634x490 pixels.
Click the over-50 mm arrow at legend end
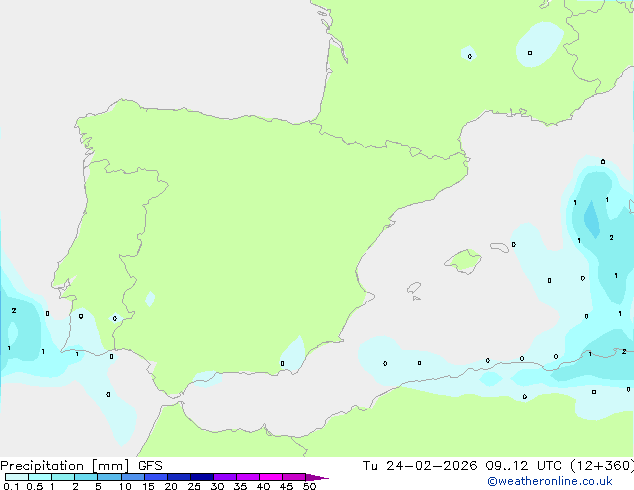click(x=317, y=477)
